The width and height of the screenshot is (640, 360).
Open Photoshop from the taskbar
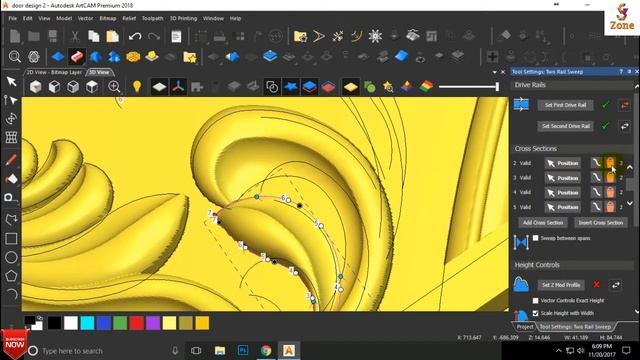point(243,350)
